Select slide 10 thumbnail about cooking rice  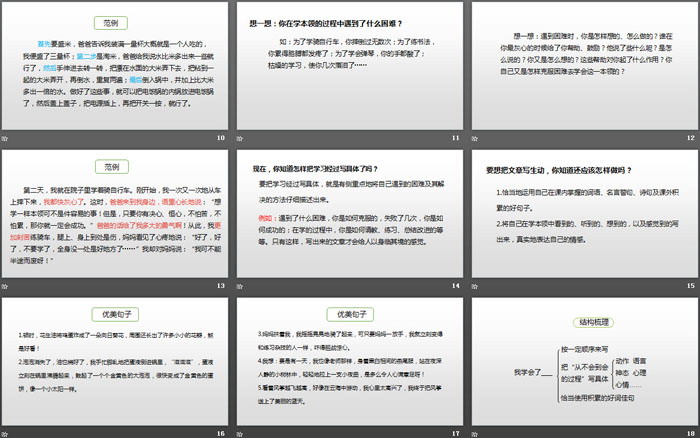(x=116, y=66)
